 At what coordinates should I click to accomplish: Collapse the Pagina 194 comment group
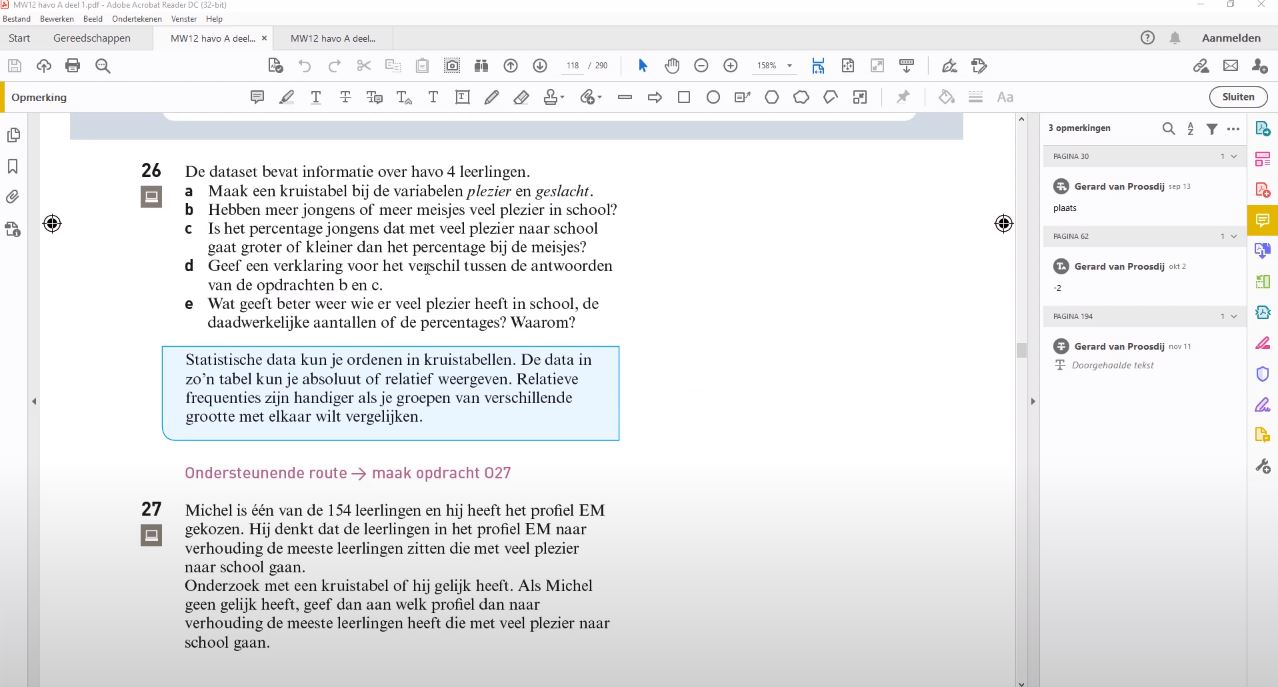click(1233, 317)
